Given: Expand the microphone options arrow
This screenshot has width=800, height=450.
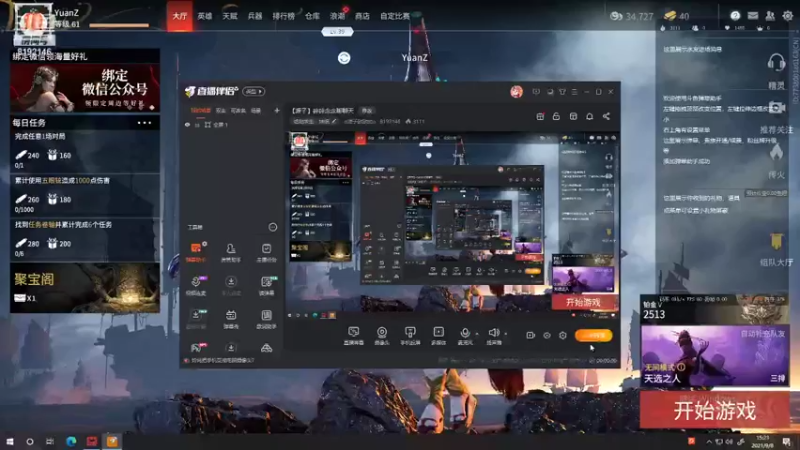Looking at the screenshot, I should pyautogui.click(x=477, y=334).
